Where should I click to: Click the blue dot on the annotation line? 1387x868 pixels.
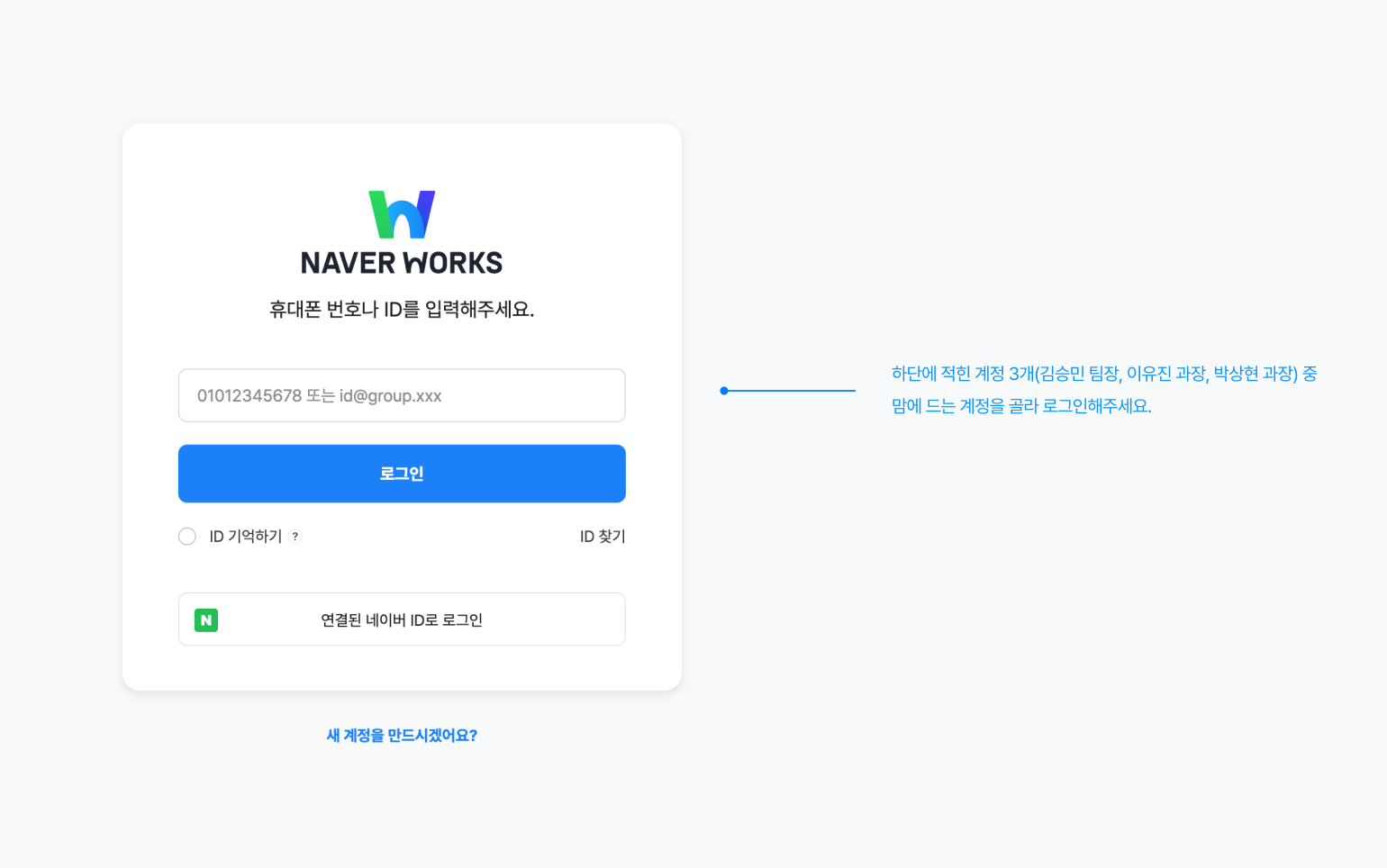pyautogui.click(x=724, y=391)
